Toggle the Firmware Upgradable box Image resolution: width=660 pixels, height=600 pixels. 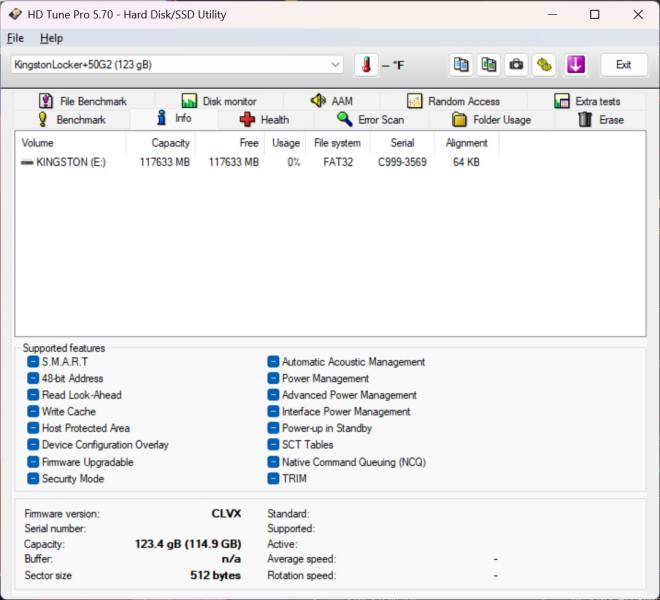(x=33, y=462)
